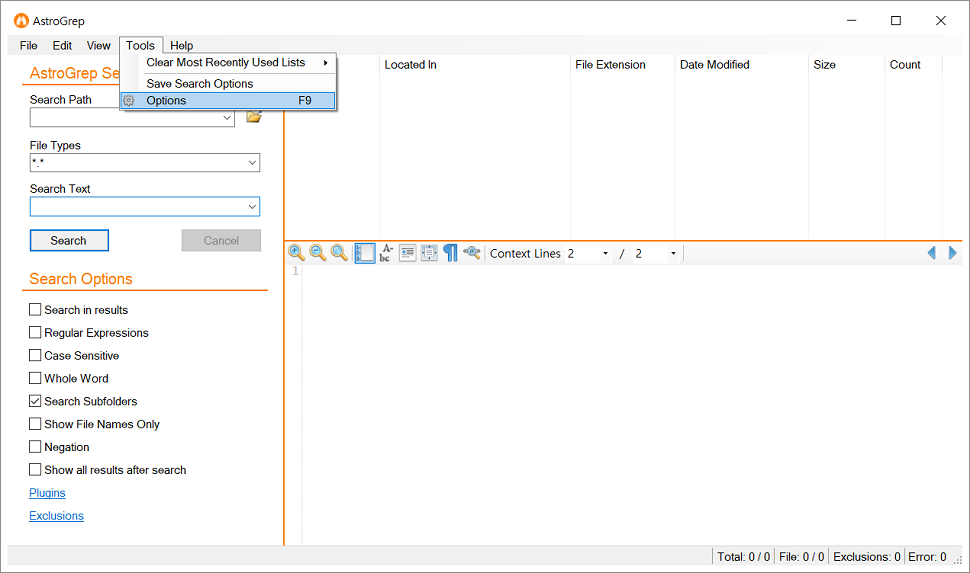Image resolution: width=970 pixels, height=573 pixels.
Task: Click the AstroGrep title bar logo
Action: [21, 20]
